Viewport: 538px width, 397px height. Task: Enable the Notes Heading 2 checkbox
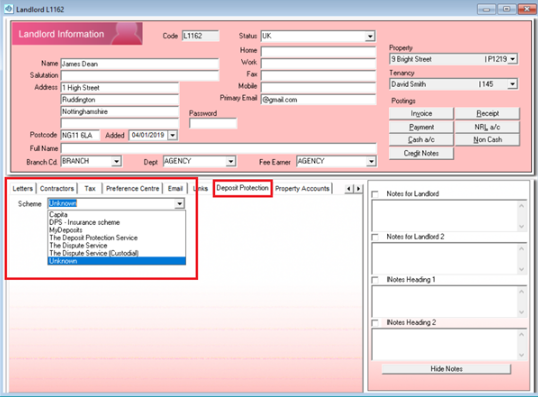tap(375, 323)
